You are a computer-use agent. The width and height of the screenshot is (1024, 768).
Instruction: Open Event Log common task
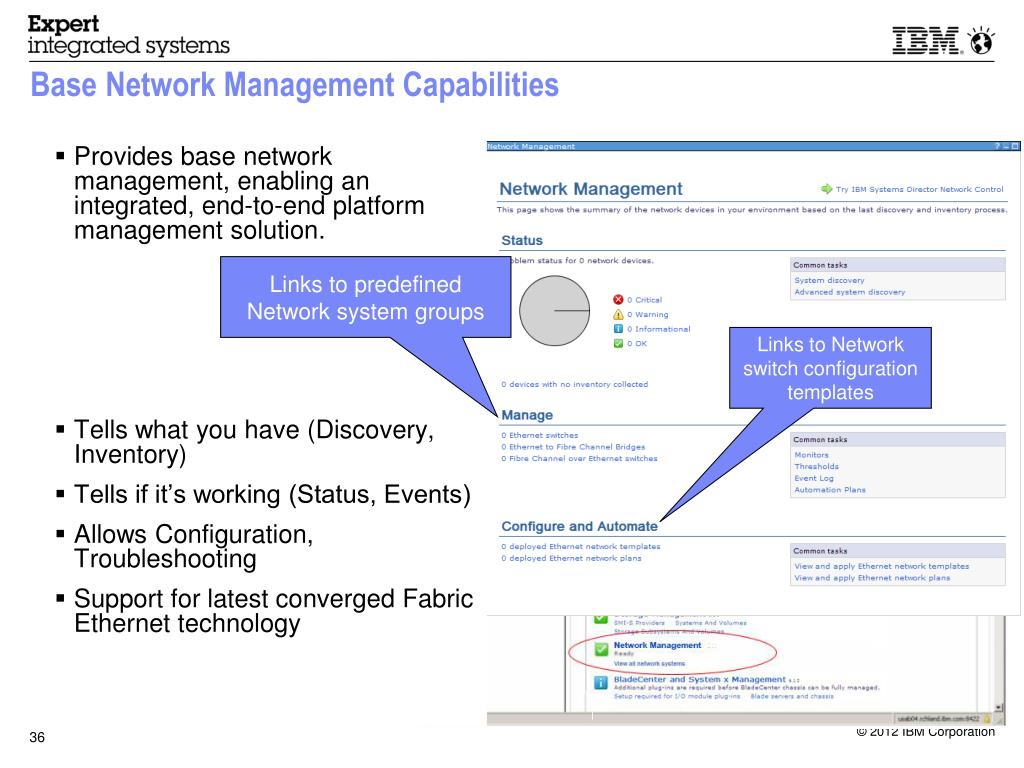coord(814,478)
